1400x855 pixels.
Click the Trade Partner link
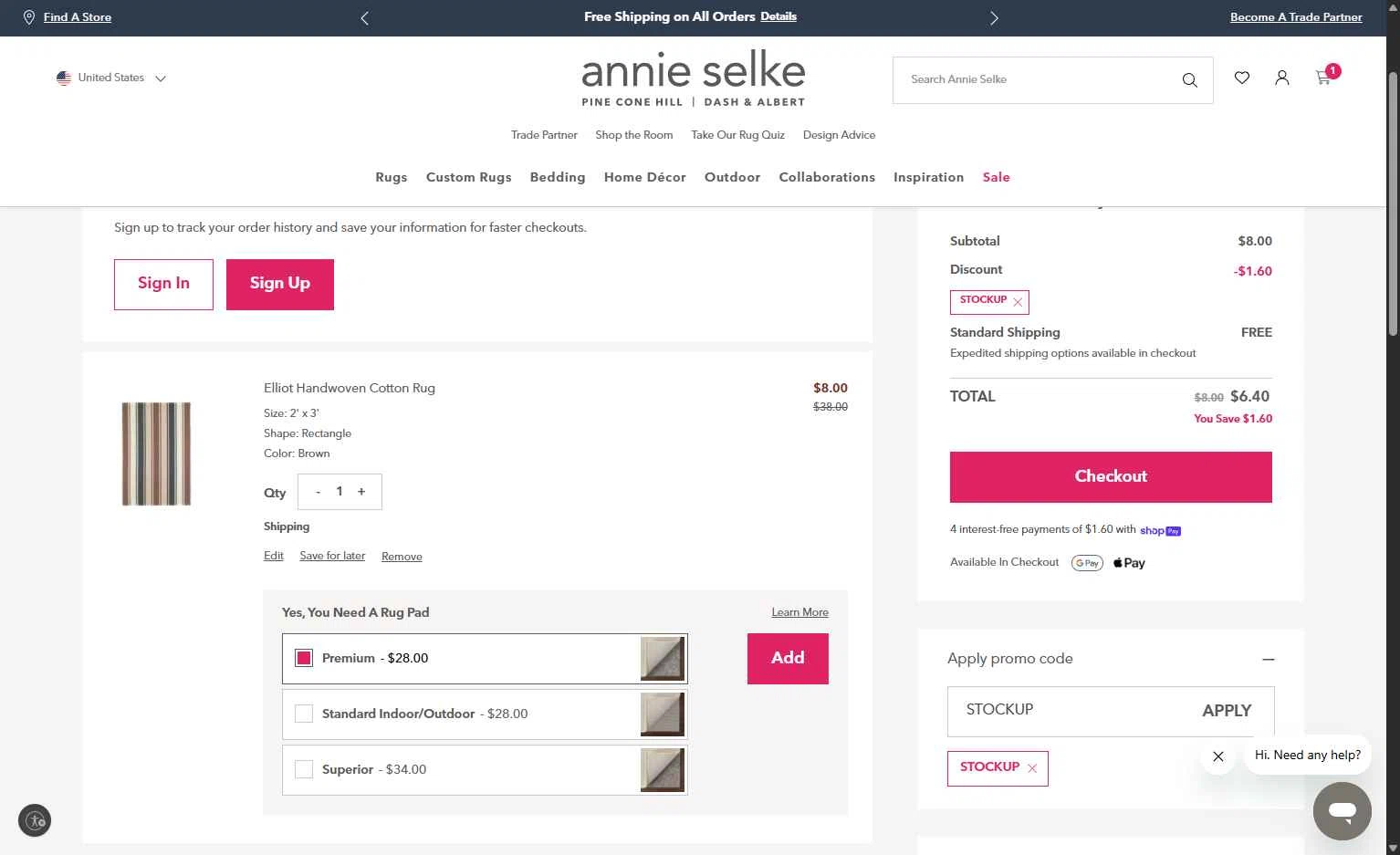[x=544, y=135]
